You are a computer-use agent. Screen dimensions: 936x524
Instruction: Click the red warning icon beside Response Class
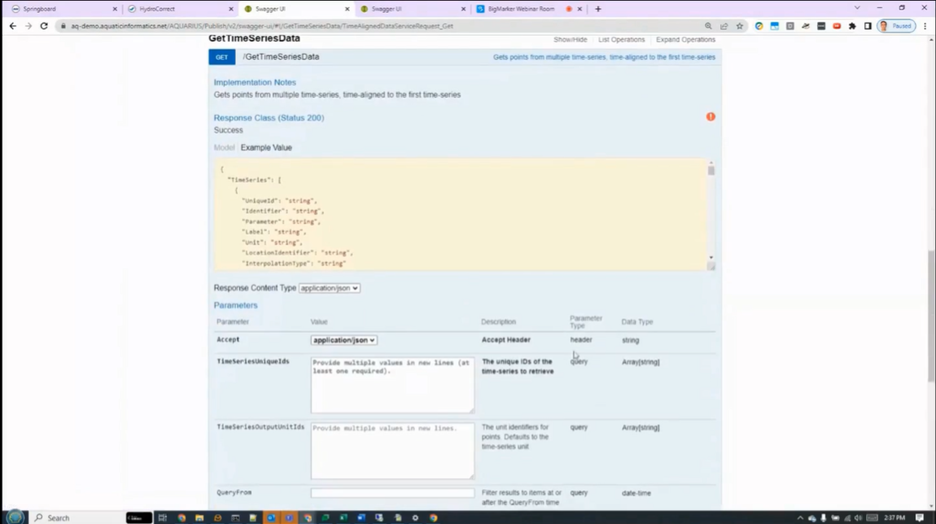tap(710, 117)
